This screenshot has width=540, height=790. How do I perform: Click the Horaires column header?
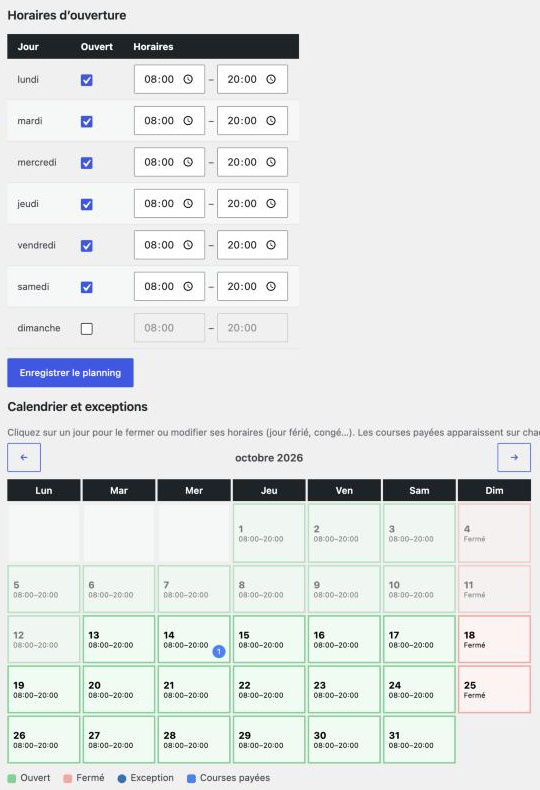153,46
